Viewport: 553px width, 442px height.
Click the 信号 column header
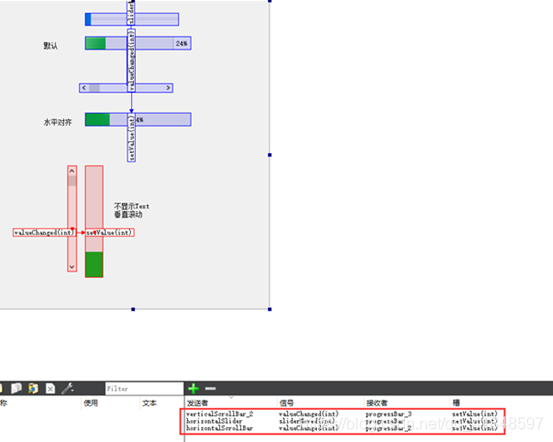coord(286,403)
